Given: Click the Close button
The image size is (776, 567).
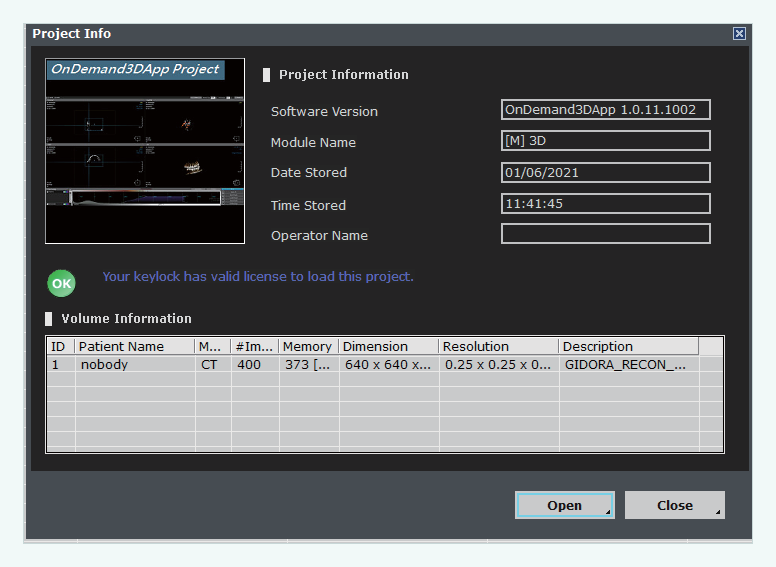Looking at the screenshot, I should pos(675,505).
